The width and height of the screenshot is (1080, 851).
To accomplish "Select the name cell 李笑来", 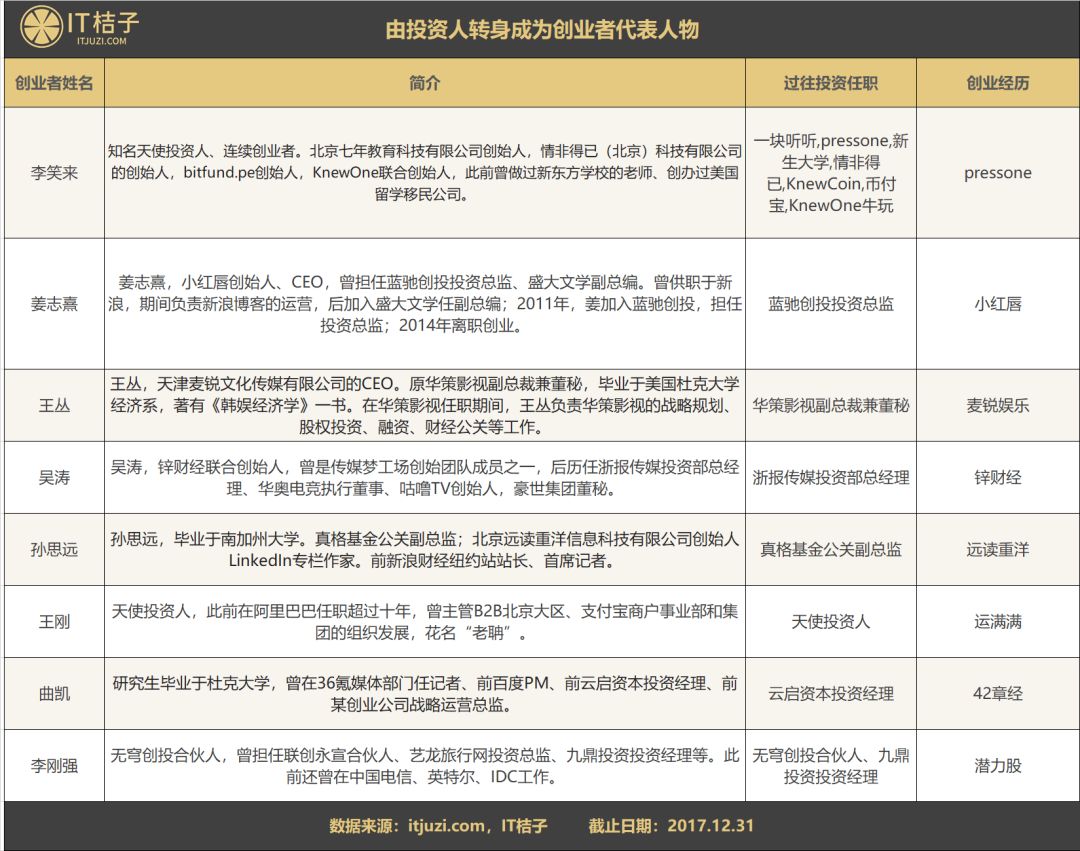I will click(54, 173).
